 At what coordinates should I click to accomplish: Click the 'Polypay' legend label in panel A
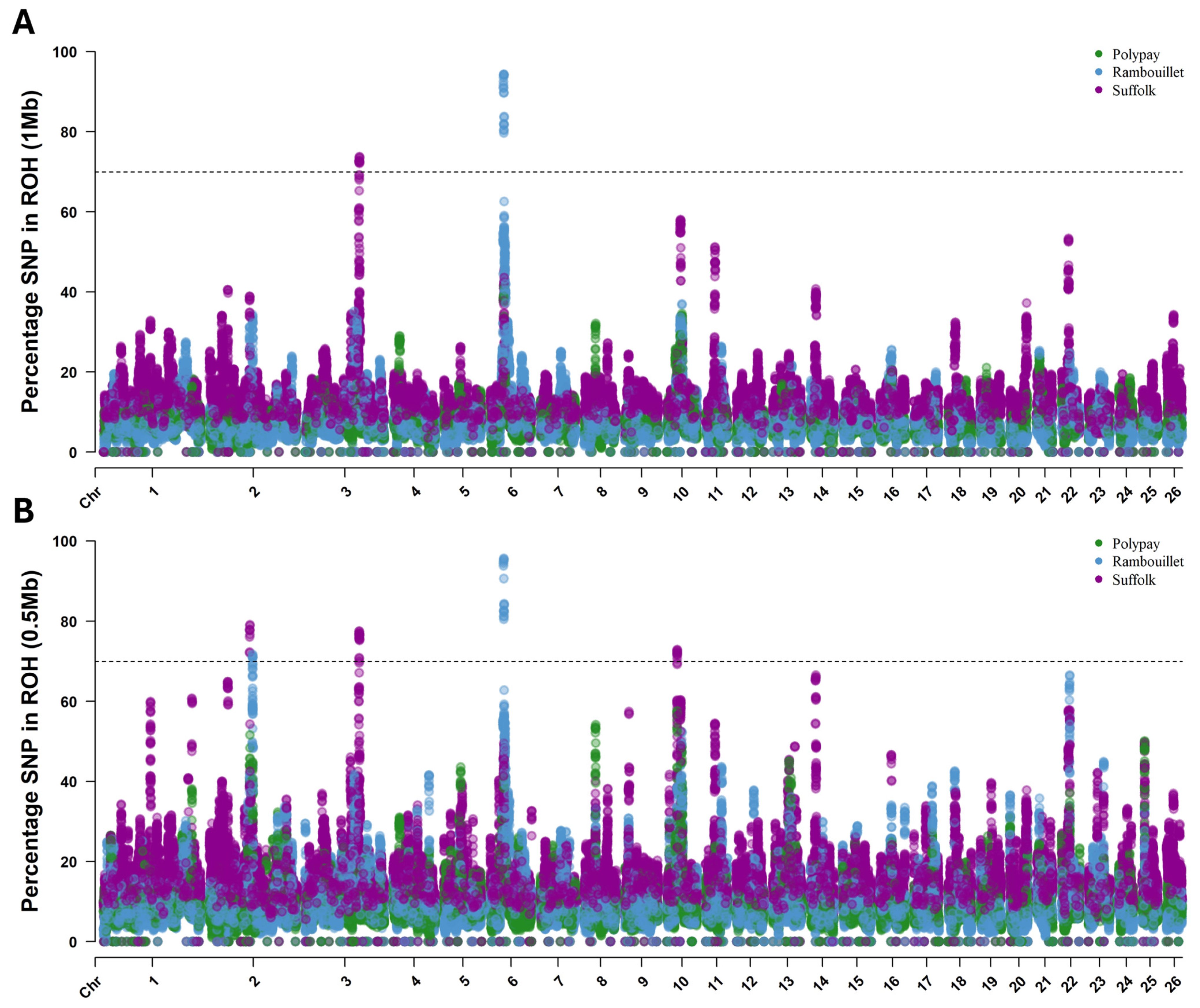pos(1136,55)
